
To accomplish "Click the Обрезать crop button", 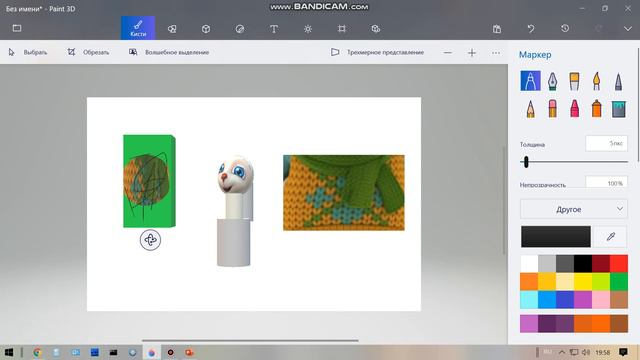I will tap(89, 52).
